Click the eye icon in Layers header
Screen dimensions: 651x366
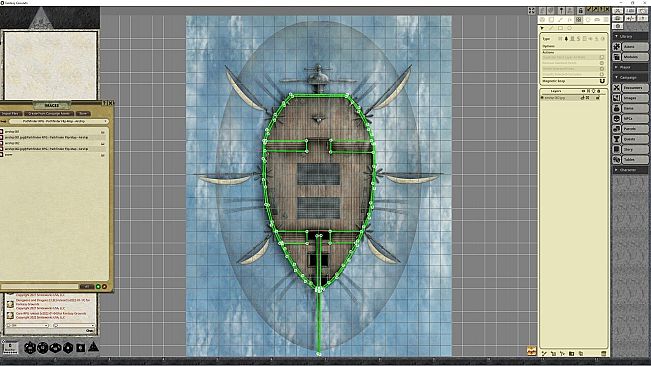pyautogui.click(x=583, y=91)
